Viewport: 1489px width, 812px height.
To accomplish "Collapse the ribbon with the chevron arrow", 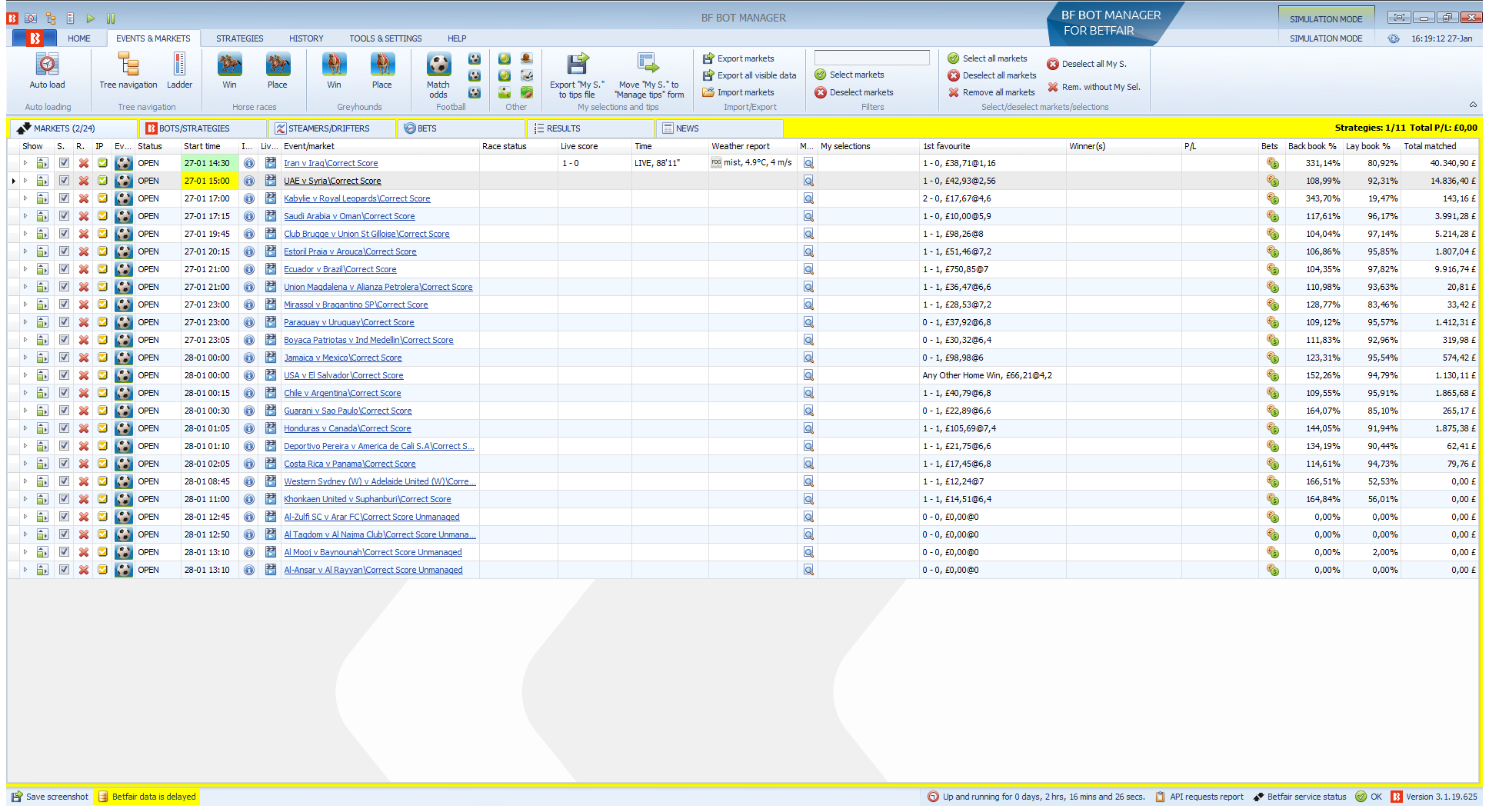I will tap(1473, 105).
